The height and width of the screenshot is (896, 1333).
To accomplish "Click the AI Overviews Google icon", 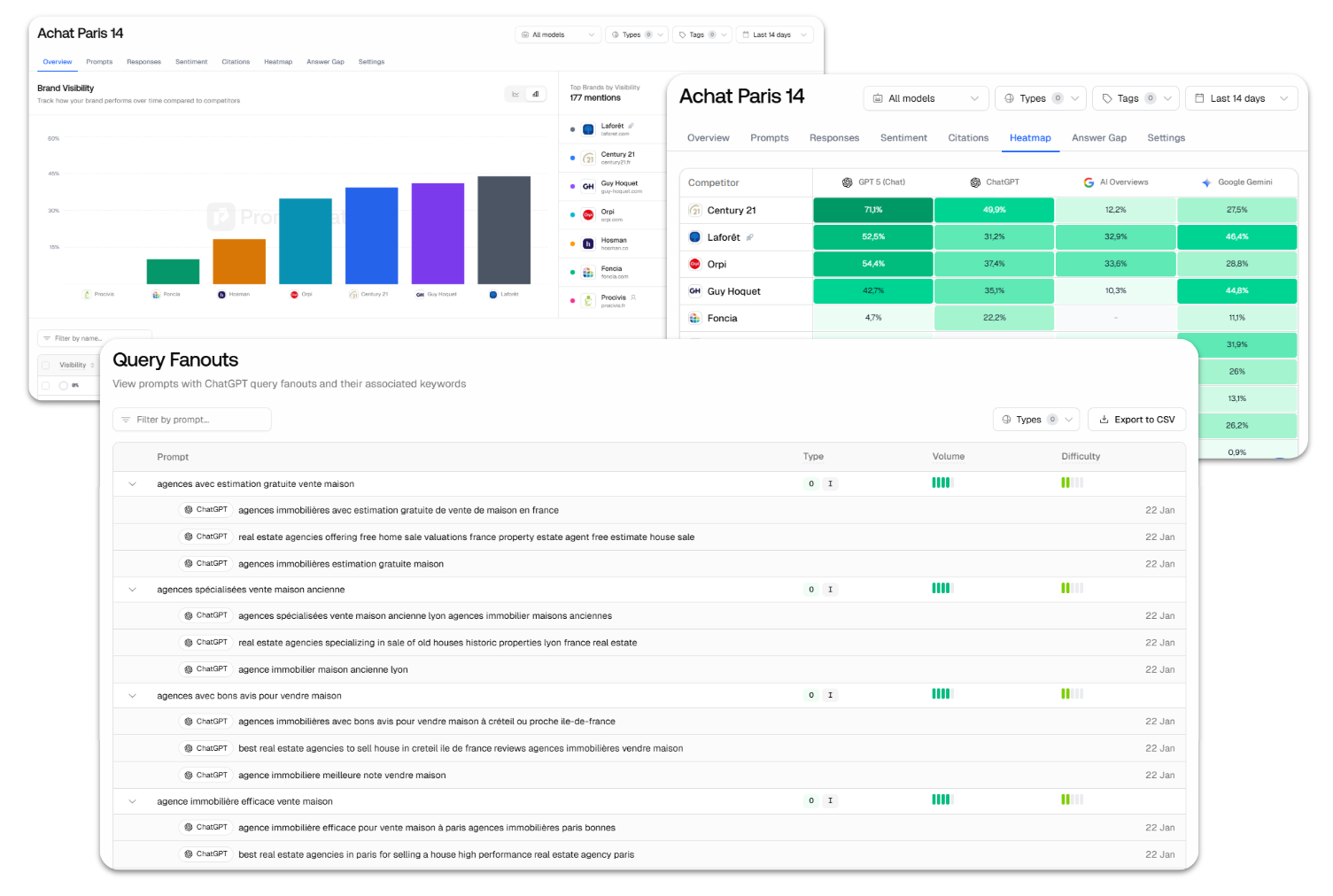I will click(1089, 182).
